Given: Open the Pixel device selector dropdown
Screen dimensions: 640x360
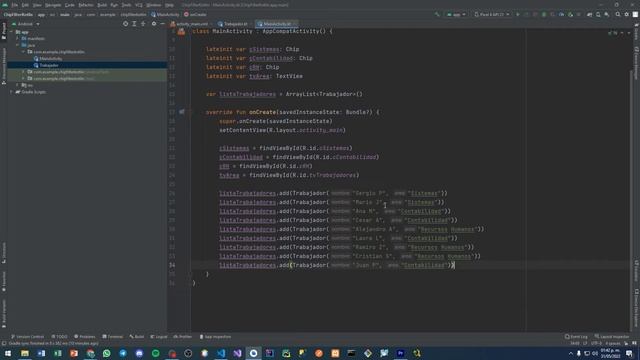Looking at the screenshot, I should tap(492, 14).
